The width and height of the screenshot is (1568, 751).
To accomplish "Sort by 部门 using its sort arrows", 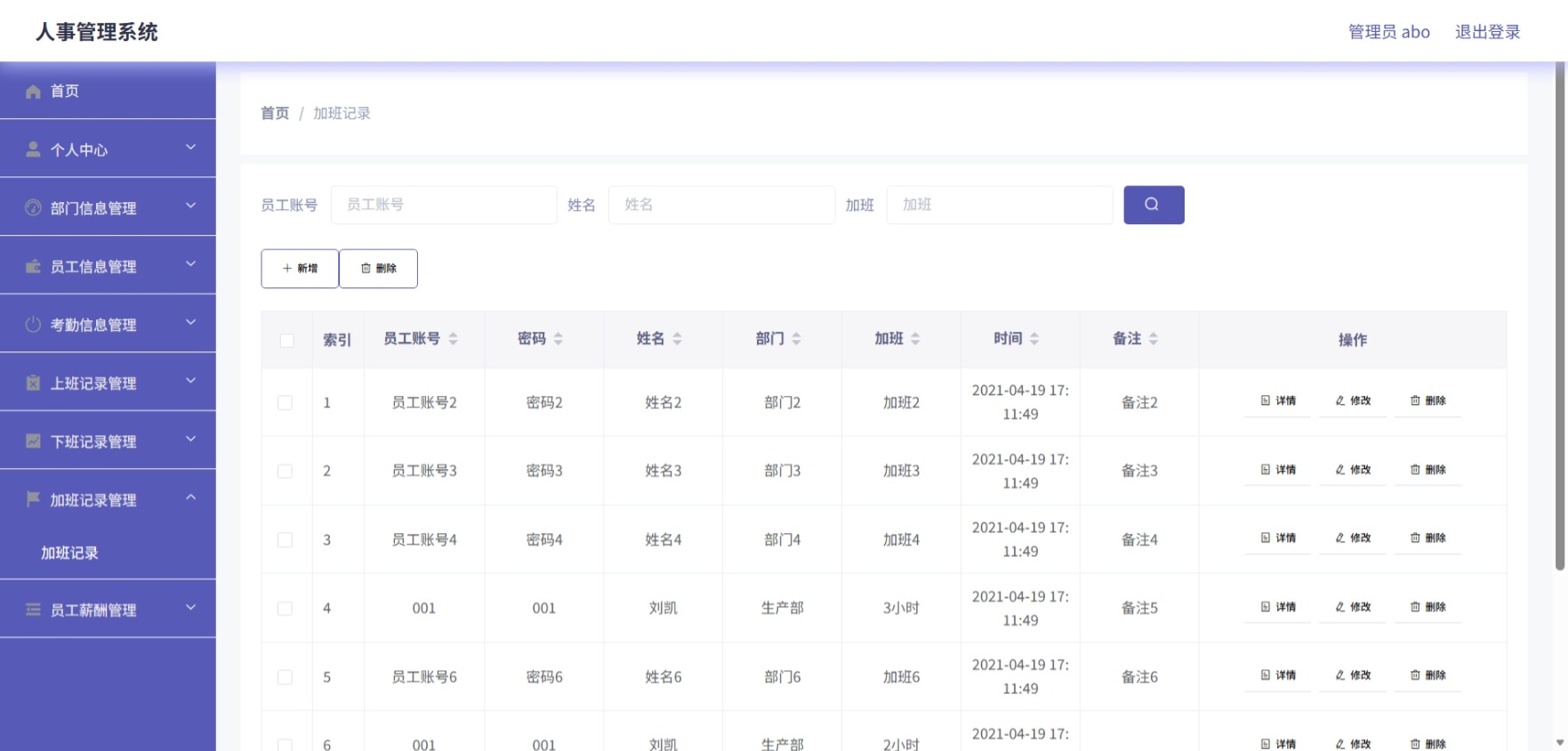I will [796, 338].
